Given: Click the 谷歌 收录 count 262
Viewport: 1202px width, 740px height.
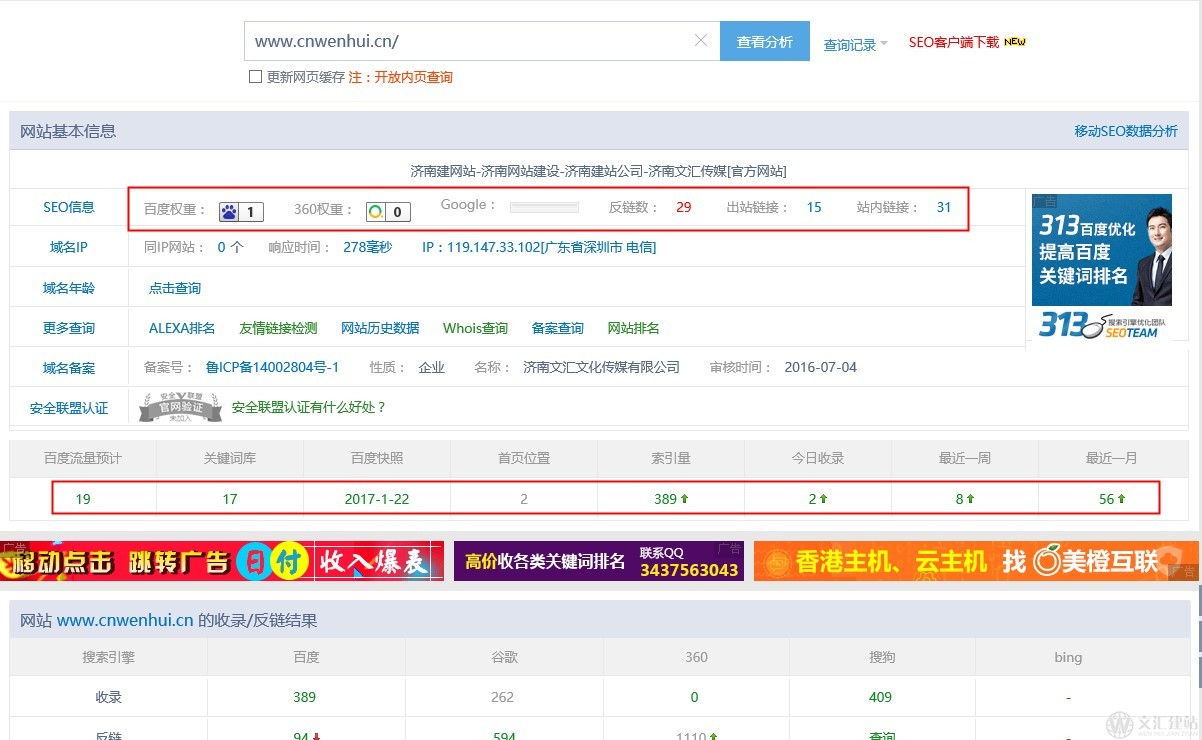Looking at the screenshot, I should (x=502, y=697).
